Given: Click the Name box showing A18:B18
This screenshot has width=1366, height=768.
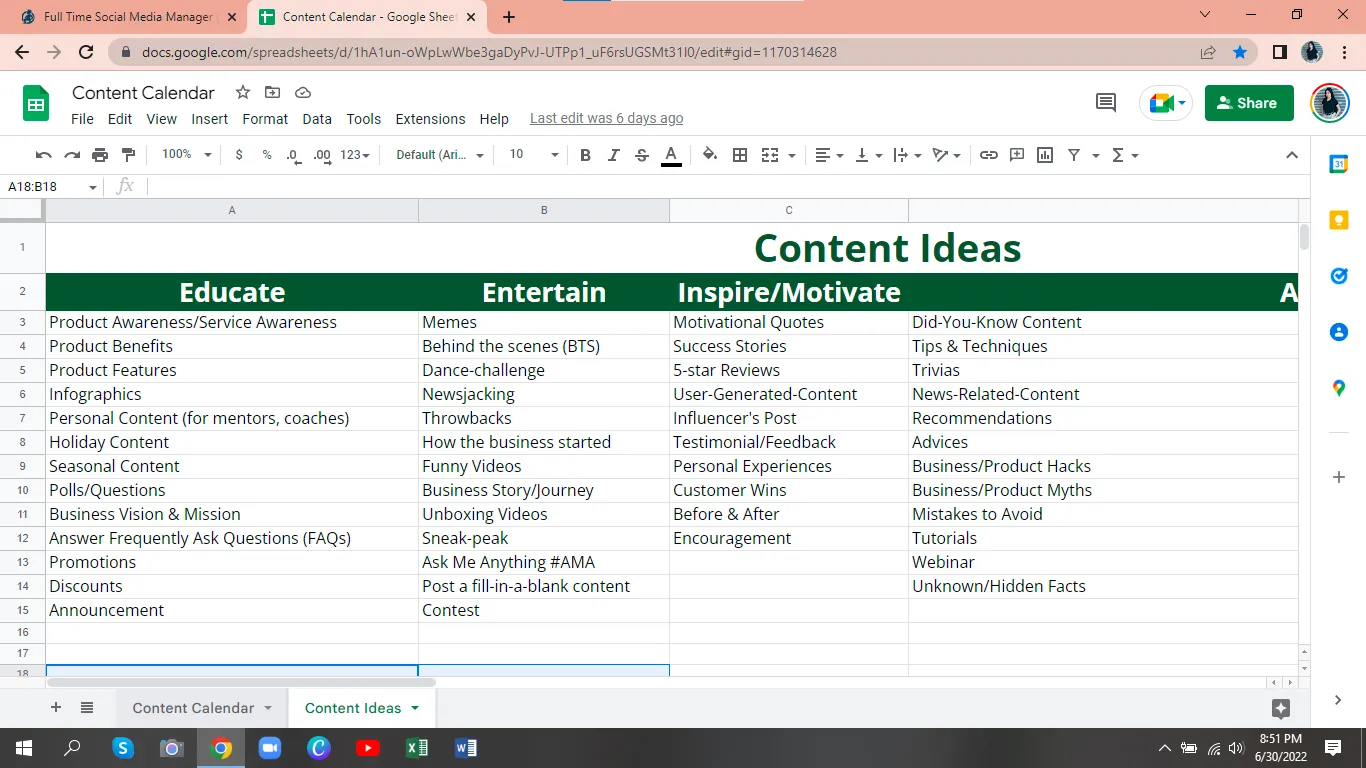Looking at the screenshot, I should 45,187.
